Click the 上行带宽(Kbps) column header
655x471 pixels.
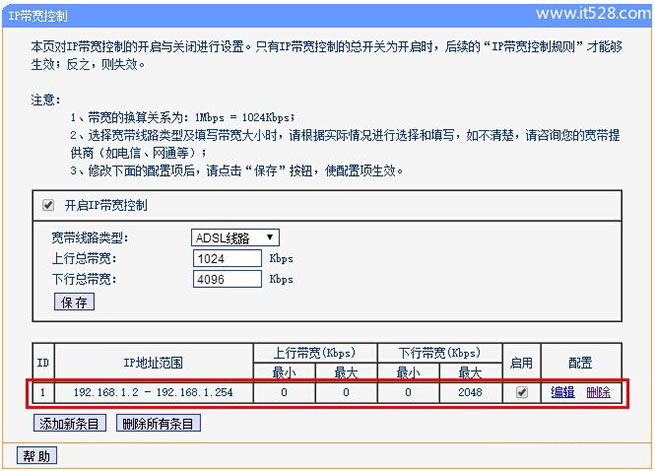(x=315, y=353)
